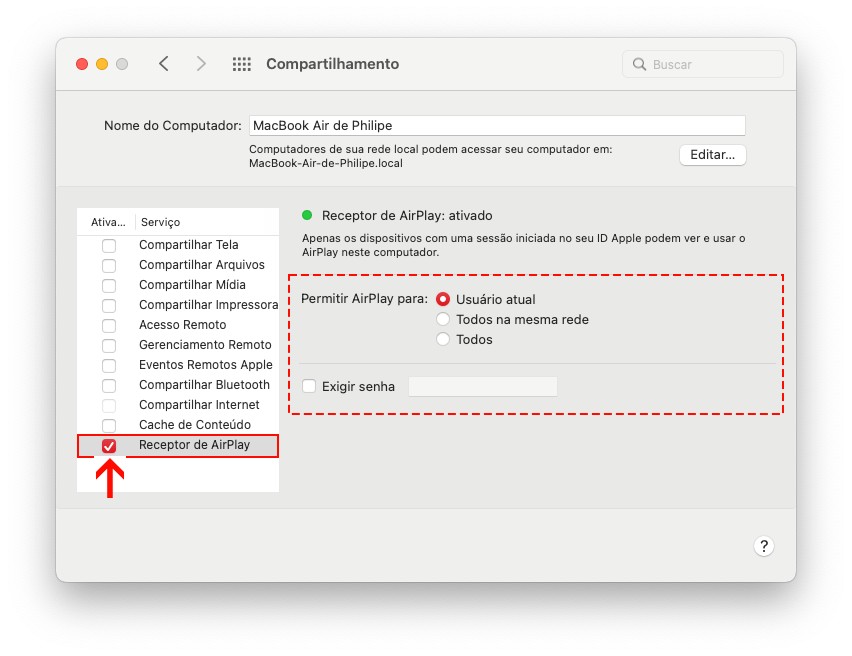This screenshot has width=852, height=656.
Task: Select the Usuário atual radio option
Action: (x=443, y=299)
